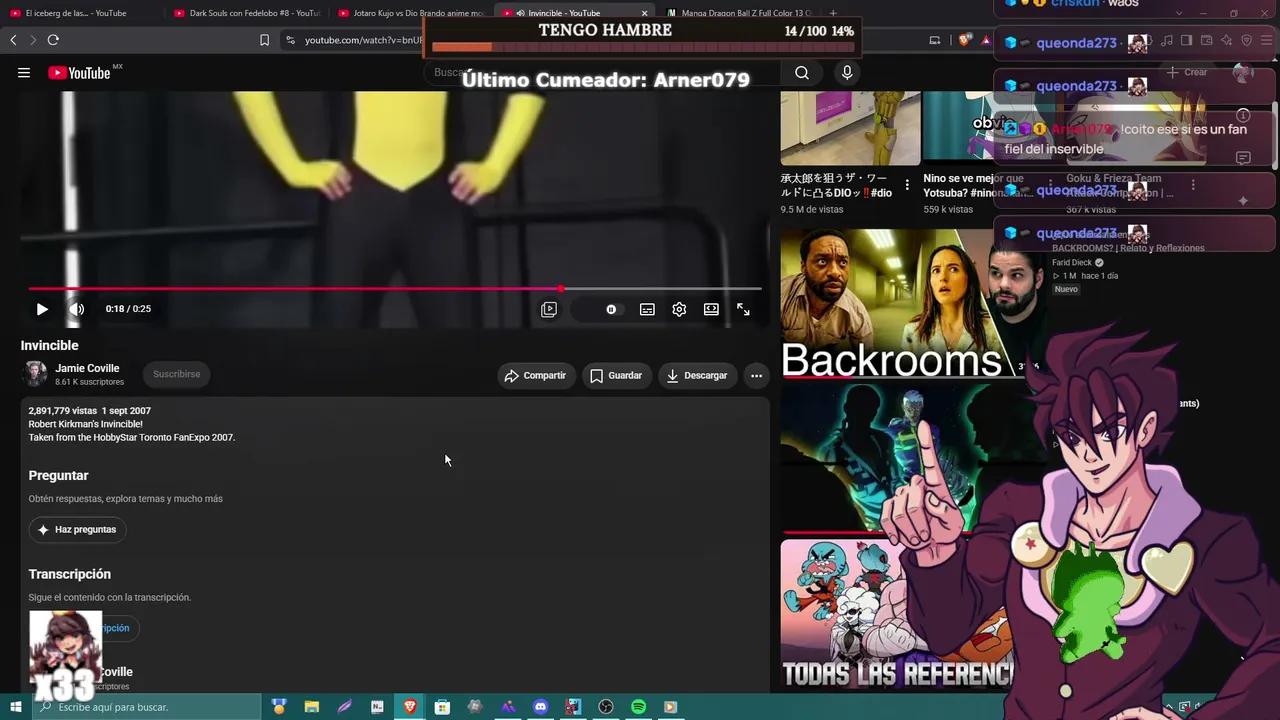Open Microsoft Store from the taskbar
Image resolution: width=1280 pixels, height=720 pixels.
click(442, 707)
